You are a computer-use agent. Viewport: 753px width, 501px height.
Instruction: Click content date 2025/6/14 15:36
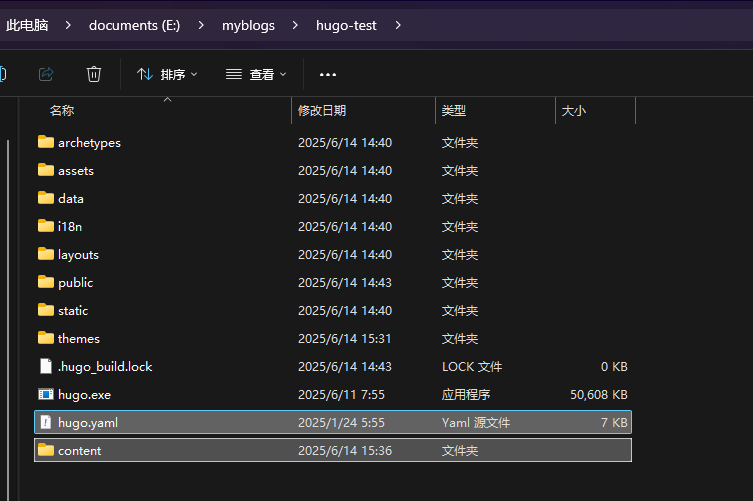(x=345, y=451)
